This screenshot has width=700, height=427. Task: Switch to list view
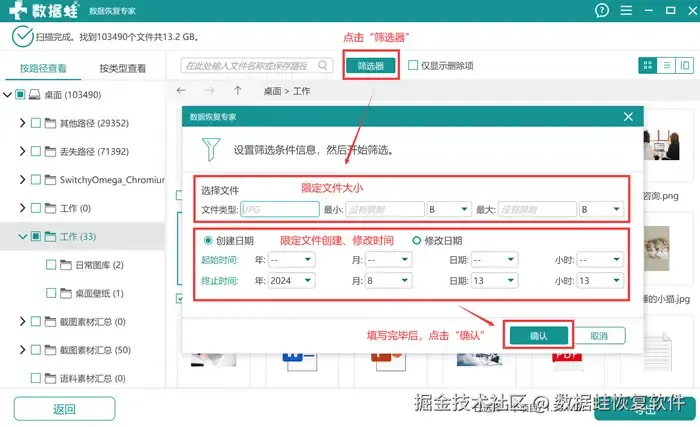pyautogui.click(x=666, y=66)
